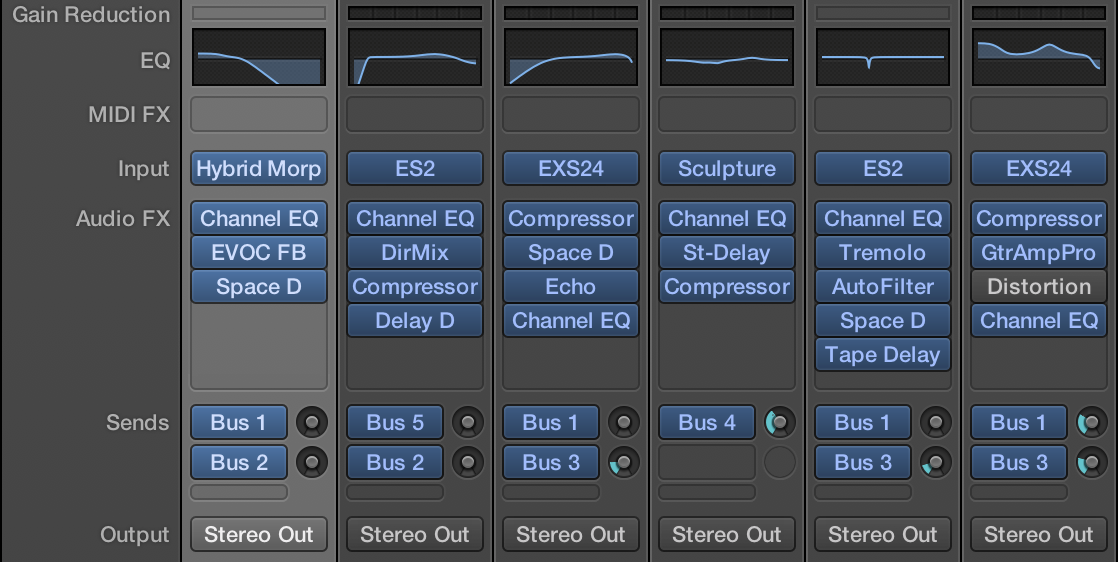The image size is (1118, 562).
Task: Open Stereo Out output on EXS24 GtrAmpPro strip
Action: [x=1039, y=534]
